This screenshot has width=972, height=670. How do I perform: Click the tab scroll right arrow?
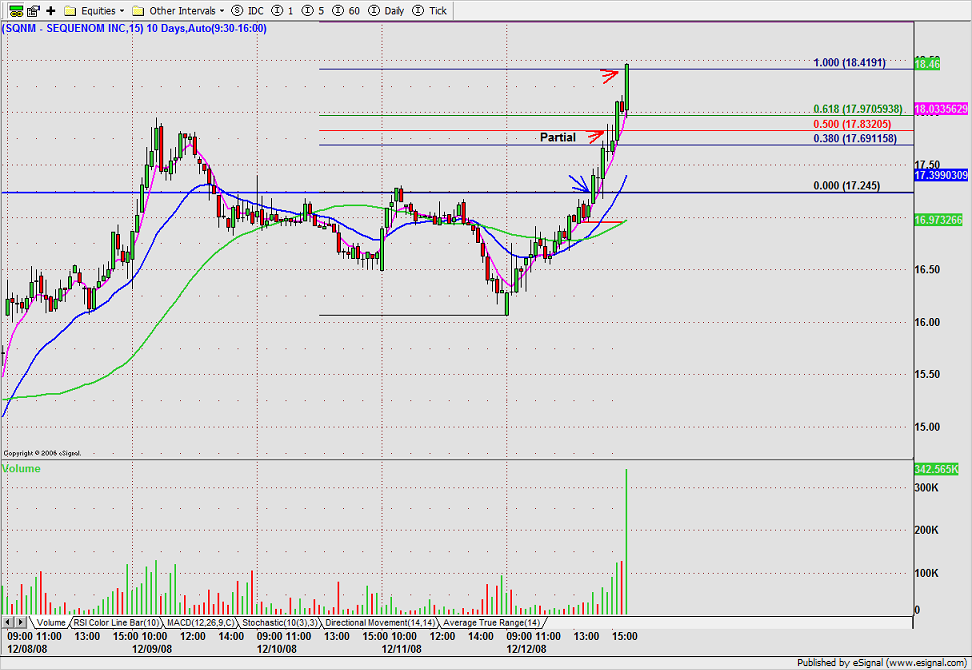point(20,622)
